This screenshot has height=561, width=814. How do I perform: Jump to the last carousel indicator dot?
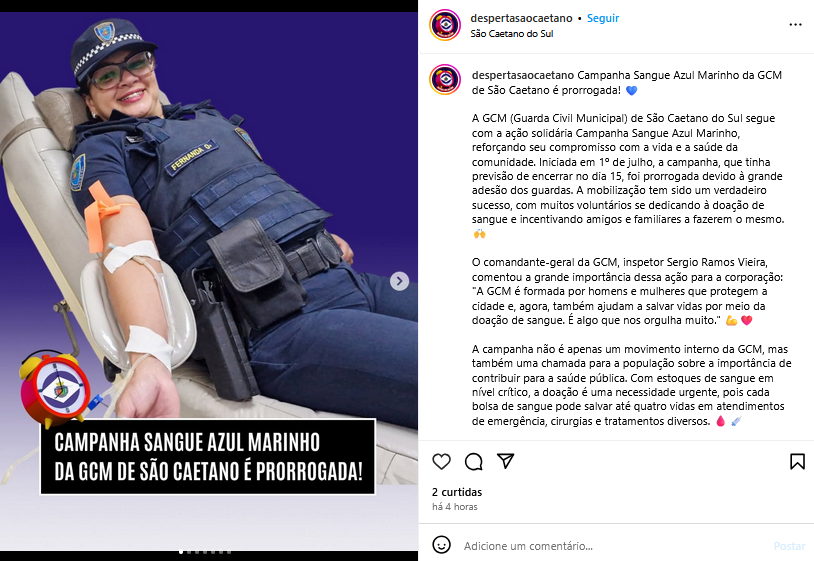tap(229, 552)
